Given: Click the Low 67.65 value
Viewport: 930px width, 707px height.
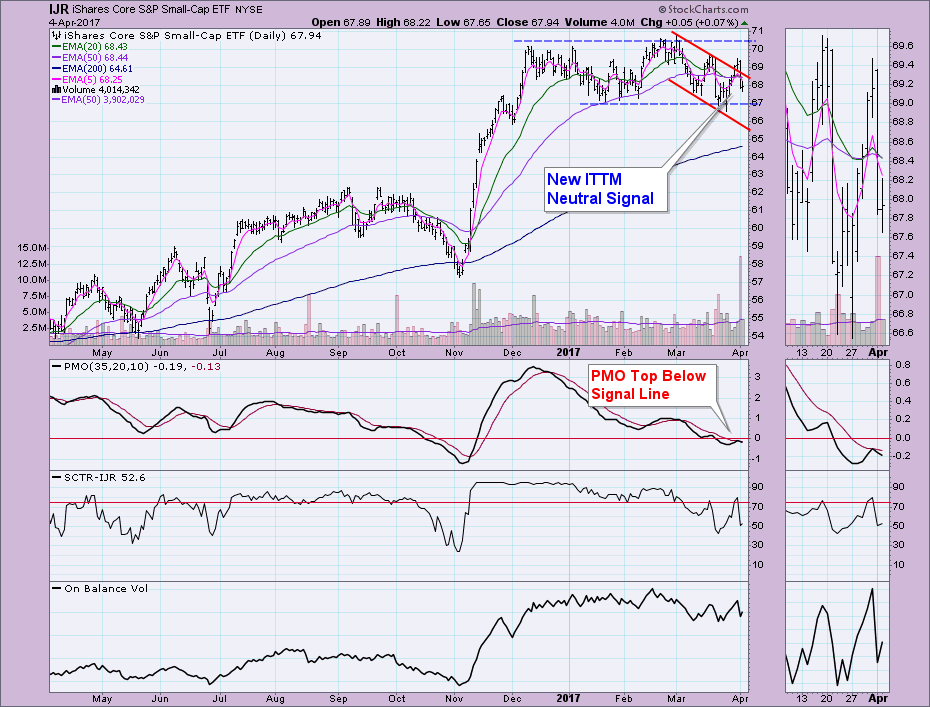Looking at the screenshot, I should [463, 22].
